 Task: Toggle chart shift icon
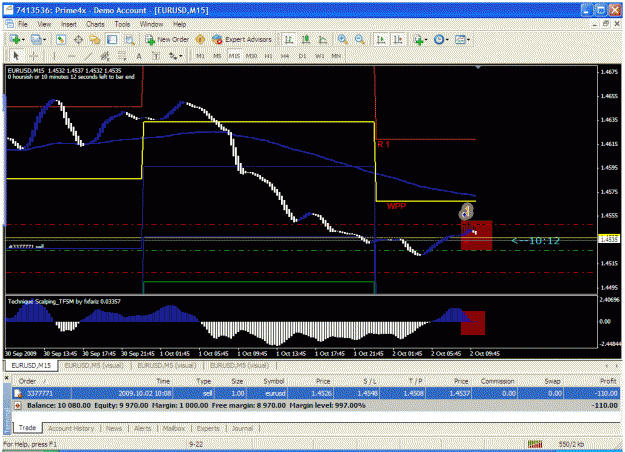398,39
